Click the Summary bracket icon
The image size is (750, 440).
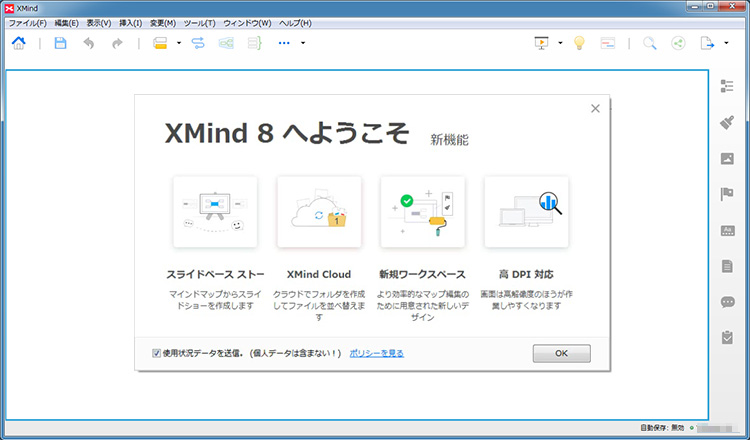pos(254,43)
